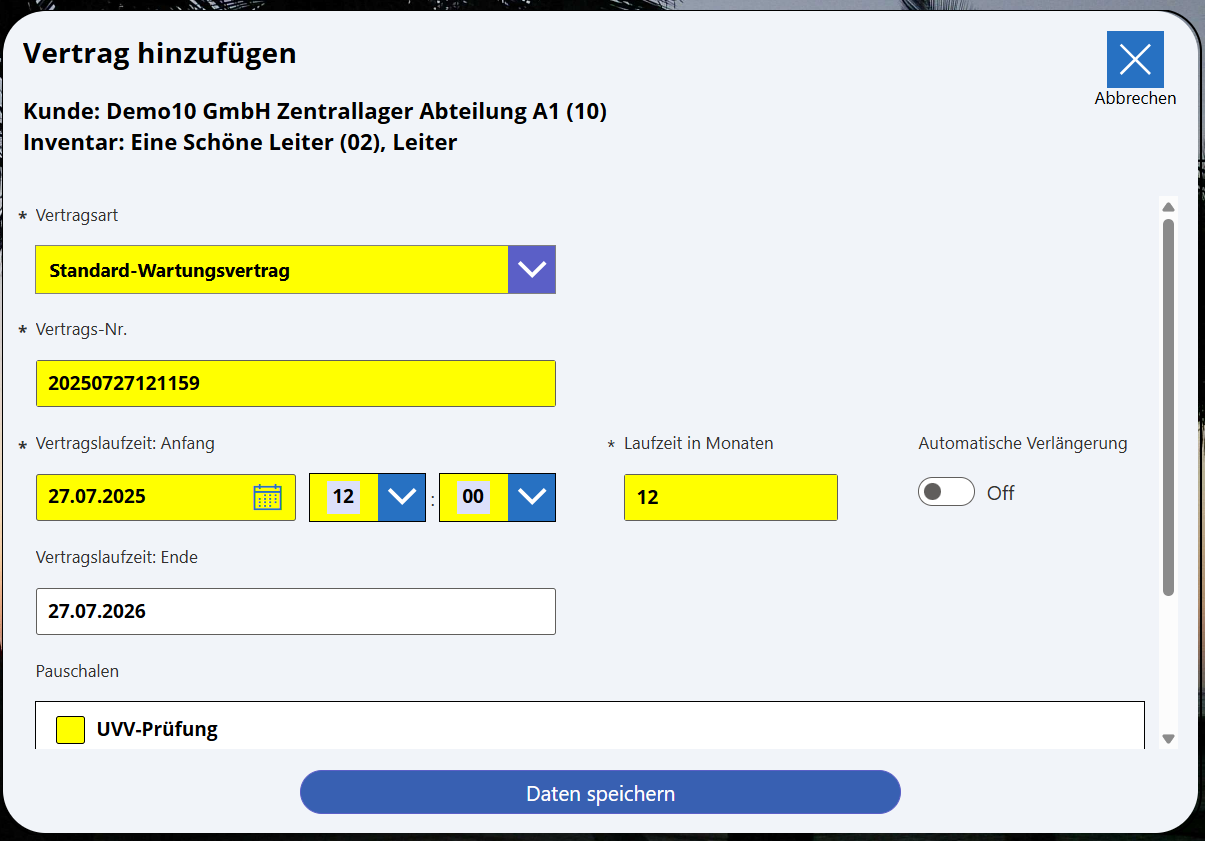This screenshot has height=841, width=1205.
Task: Click the Daten speichern button
Action: [600, 792]
